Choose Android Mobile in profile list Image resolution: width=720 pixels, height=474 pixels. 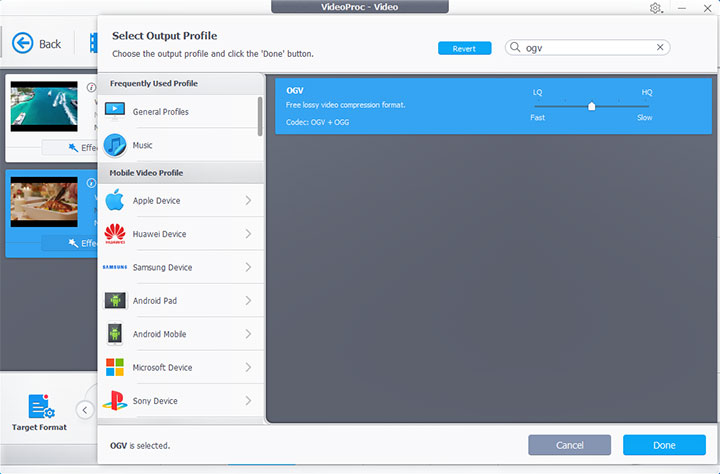click(181, 334)
